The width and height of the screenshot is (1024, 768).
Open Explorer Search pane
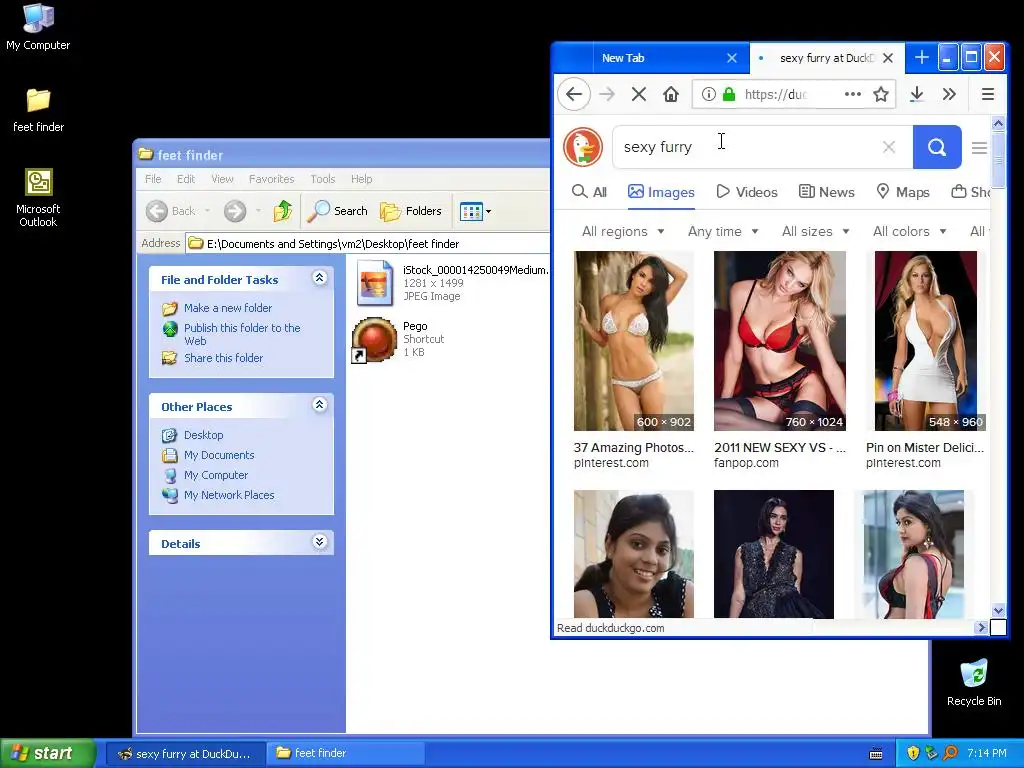[338, 211]
